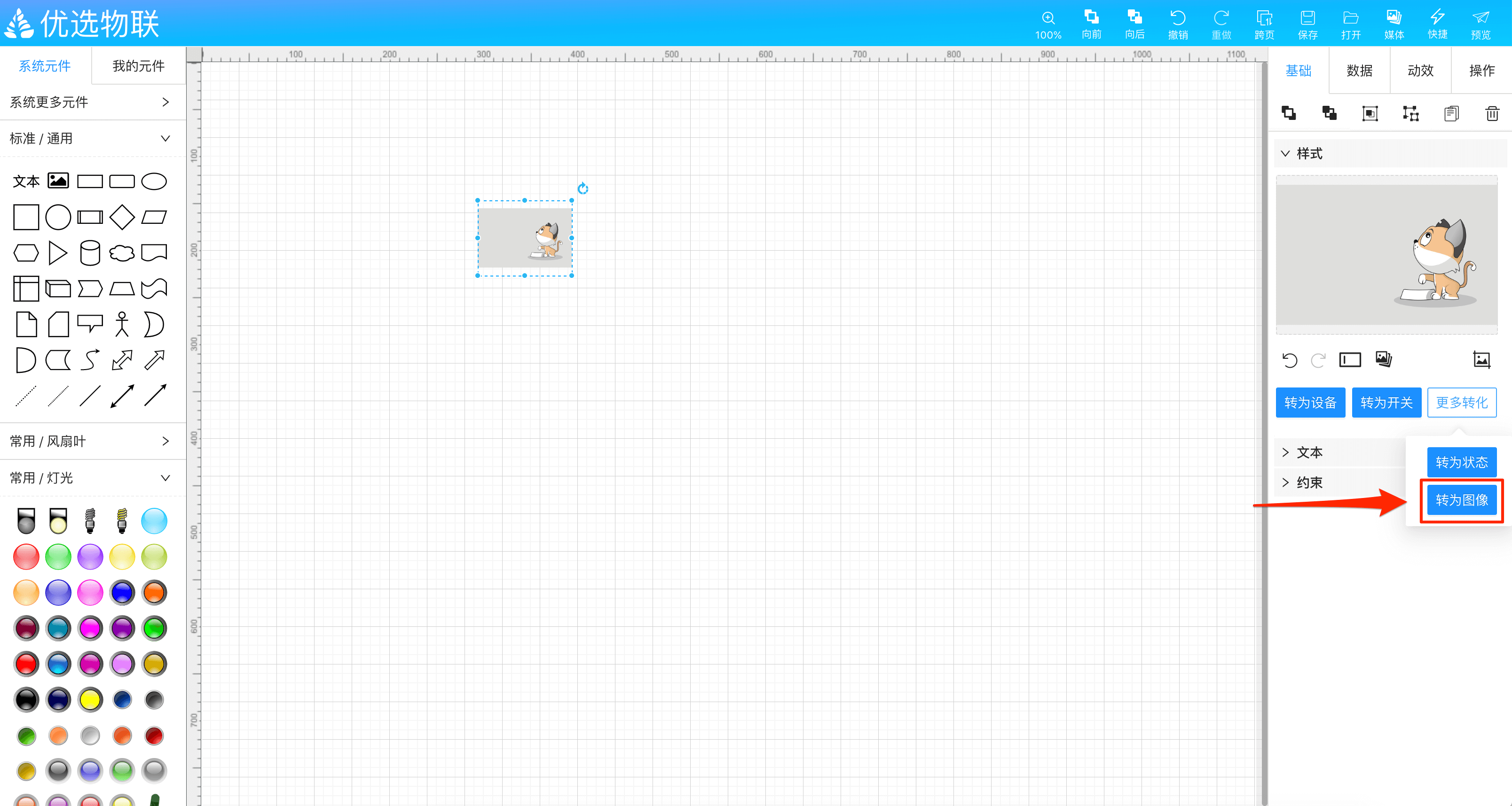
Task: Collapse 常用 / 灯光 section
Action: (x=93, y=478)
